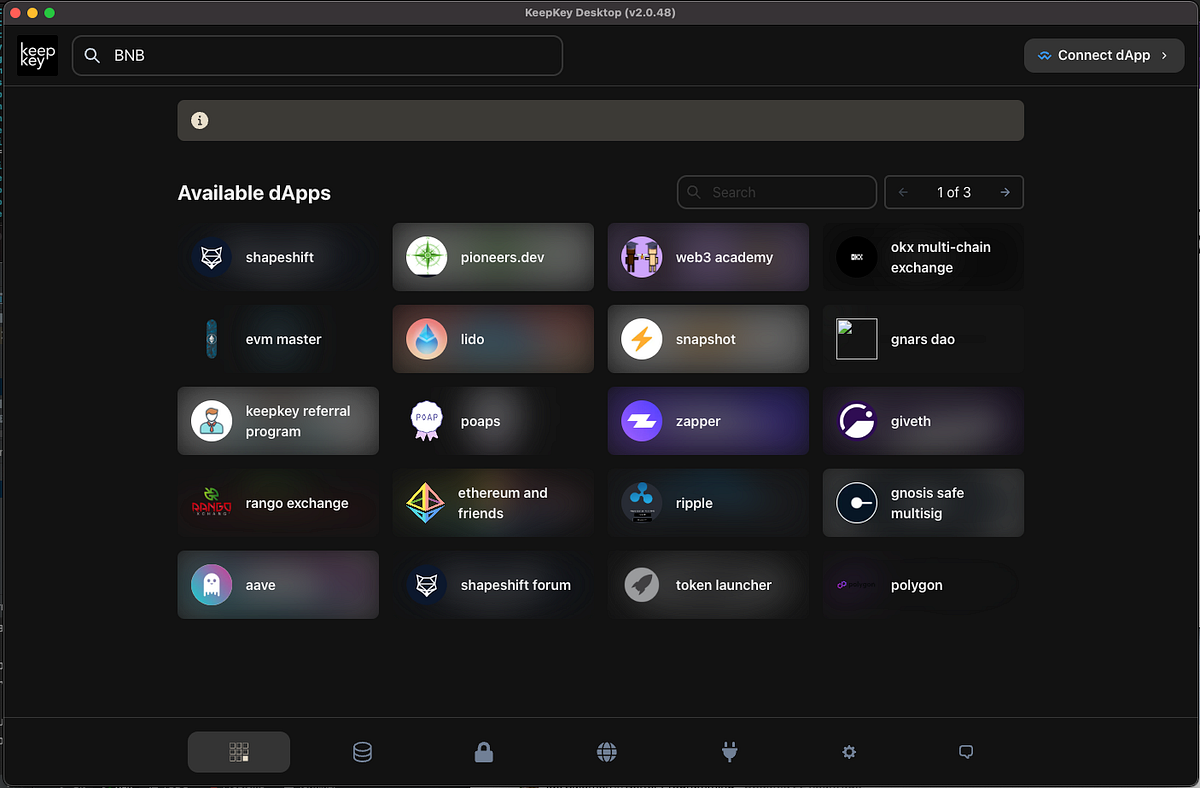Image resolution: width=1200 pixels, height=788 pixels.
Task: Click the info icon on the notification banner
Action: [199, 120]
